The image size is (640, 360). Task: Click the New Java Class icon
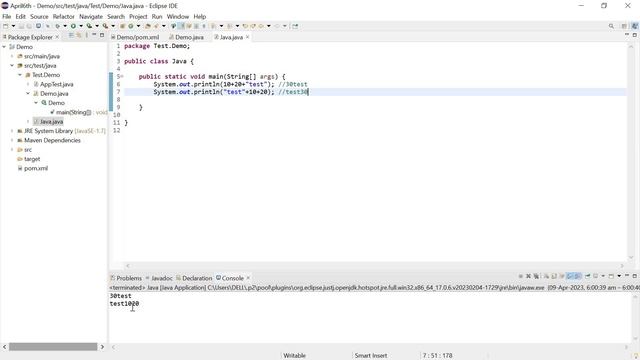[131, 26]
